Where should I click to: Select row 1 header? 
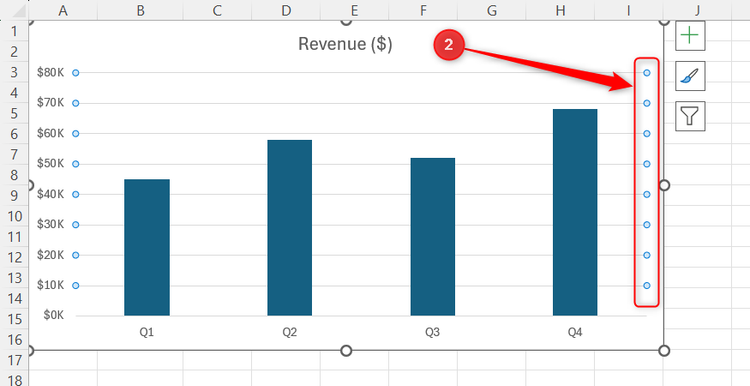coord(14,31)
